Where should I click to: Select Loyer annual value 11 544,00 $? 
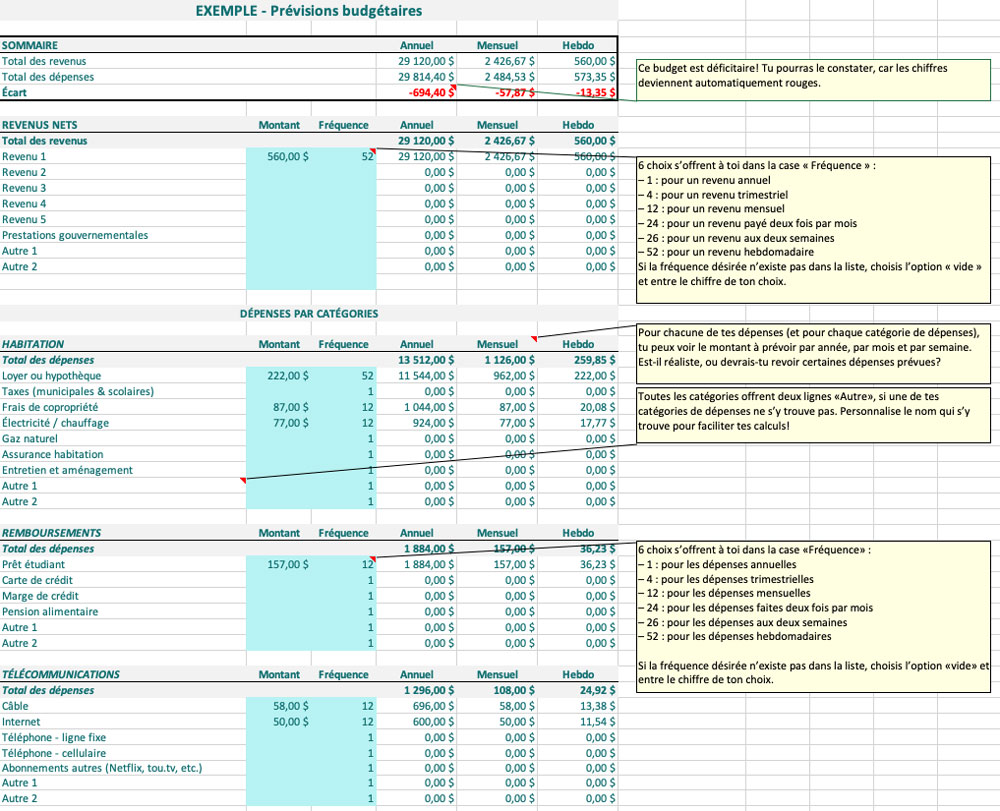tap(426, 376)
